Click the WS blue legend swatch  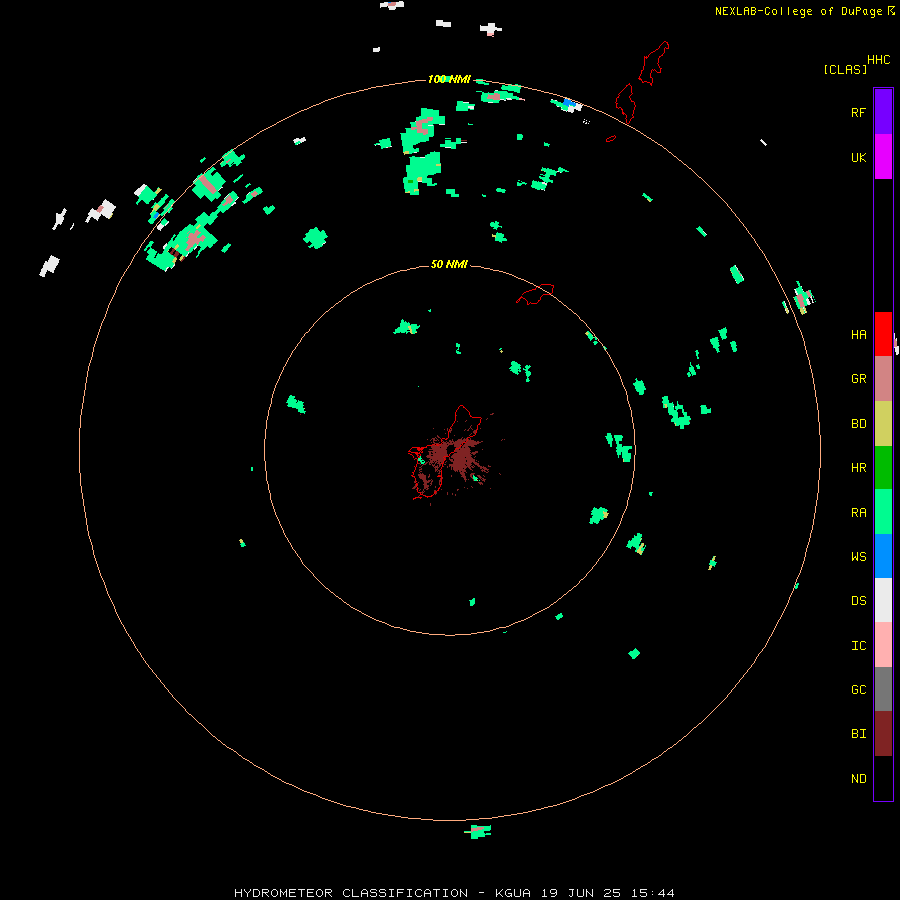pyautogui.click(x=883, y=556)
